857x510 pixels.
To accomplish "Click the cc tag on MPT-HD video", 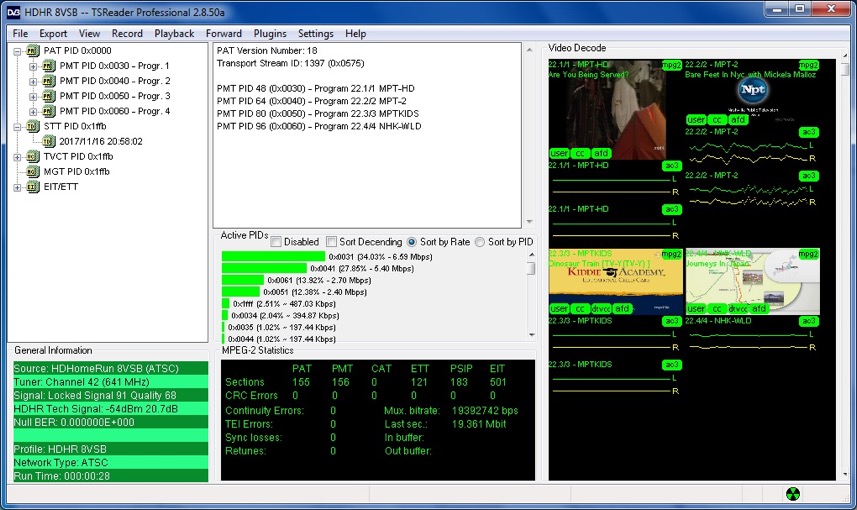I will click(x=580, y=154).
